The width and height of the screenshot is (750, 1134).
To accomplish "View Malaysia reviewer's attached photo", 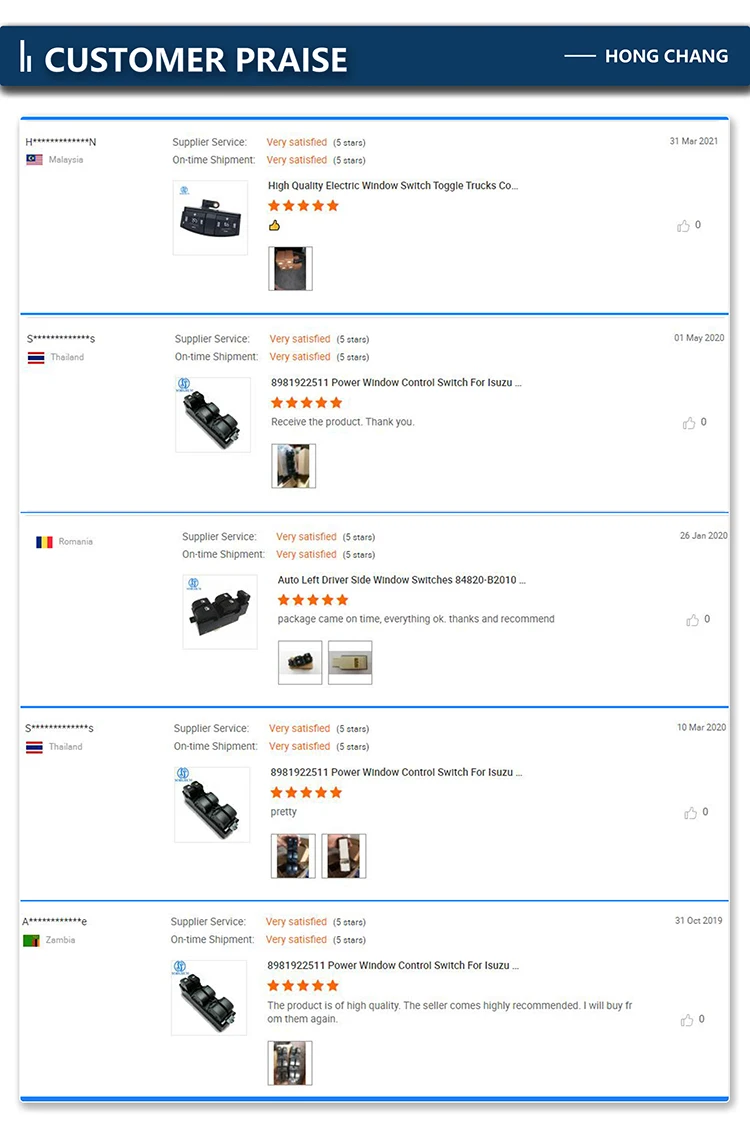I will coord(290,268).
